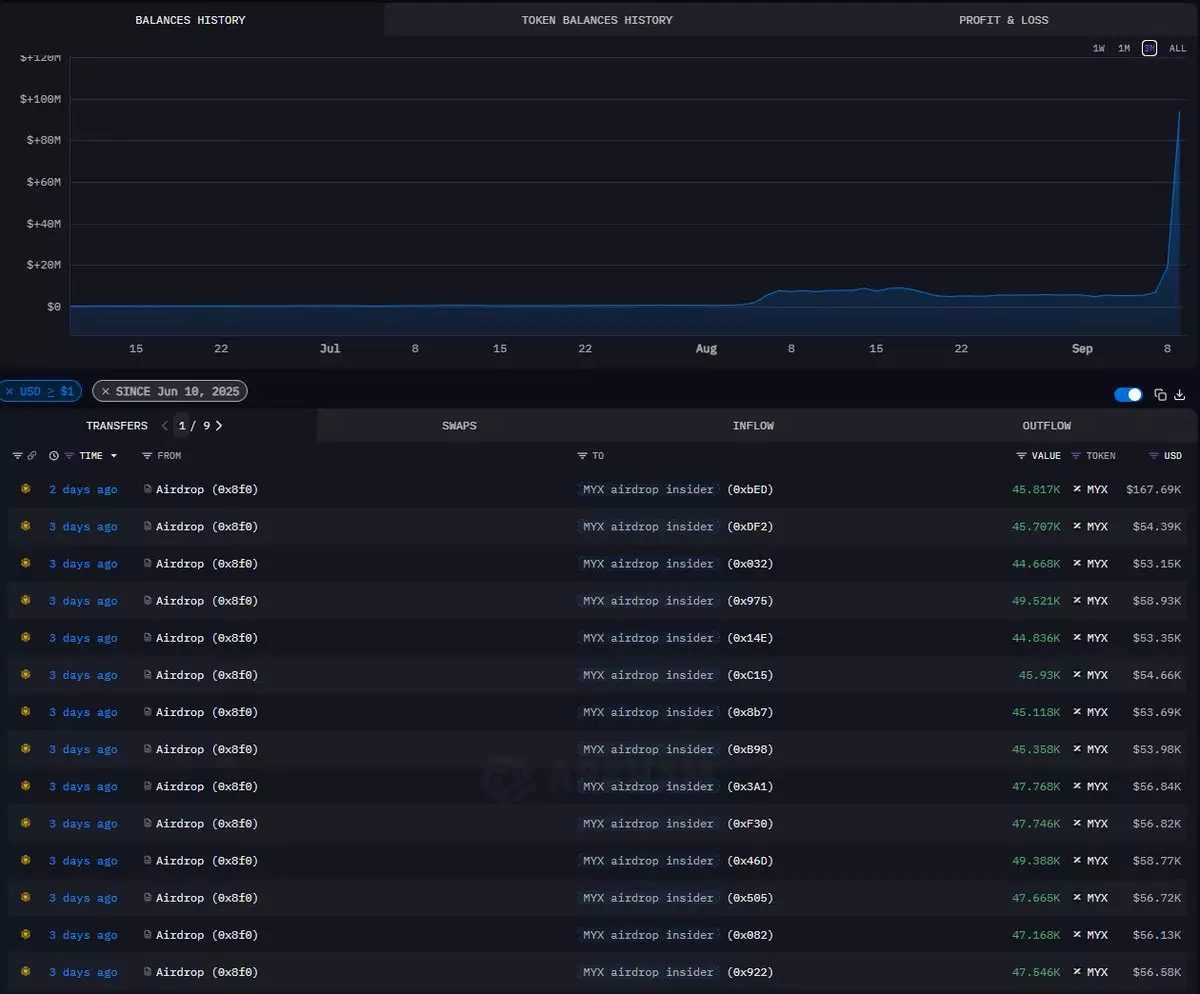Click the BNB chain icon in the 0x922 row
Image resolution: width=1200 pixels, height=994 pixels.
25,972
